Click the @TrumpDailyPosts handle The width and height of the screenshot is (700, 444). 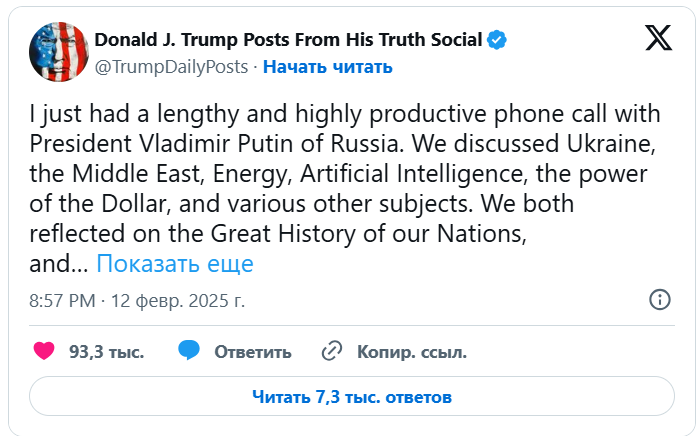tap(171, 67)
